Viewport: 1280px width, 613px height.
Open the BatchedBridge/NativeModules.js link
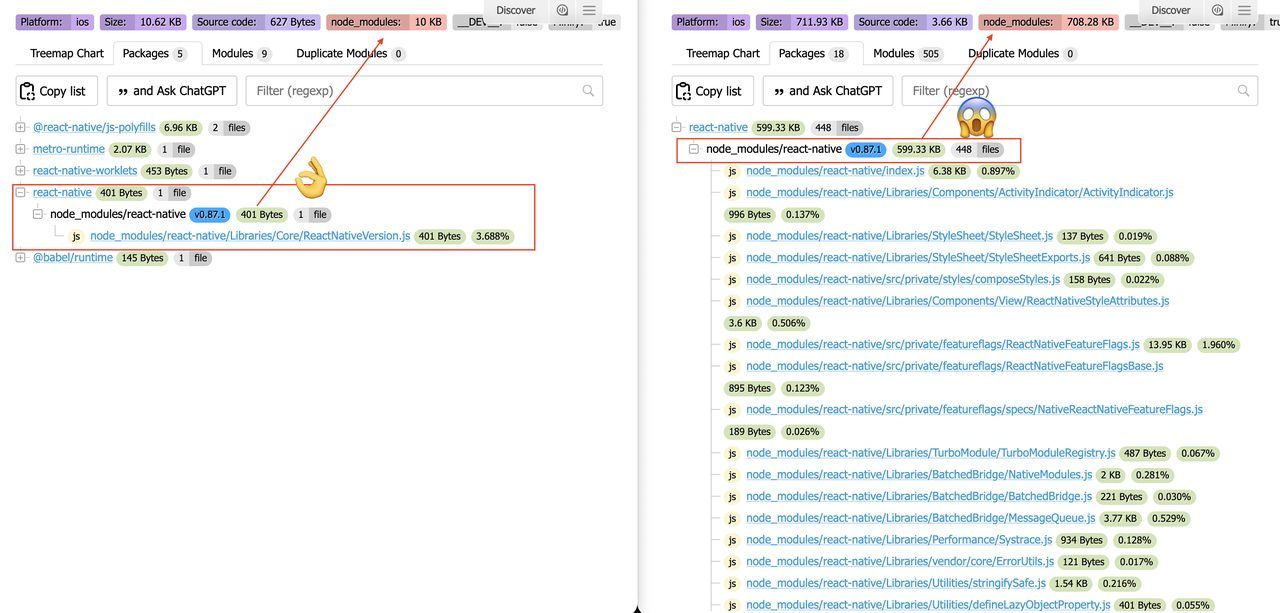pyautogui.click(x=919, y=475)
